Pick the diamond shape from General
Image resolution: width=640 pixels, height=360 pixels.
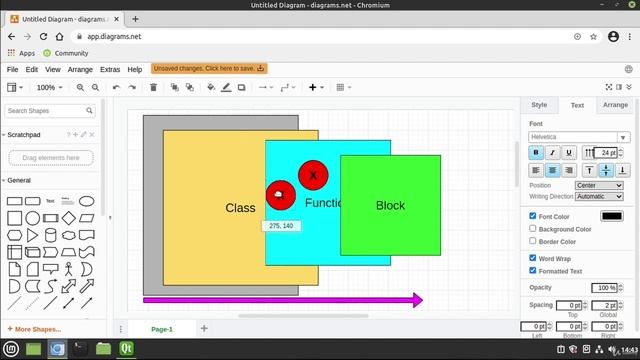click(69, 218)
